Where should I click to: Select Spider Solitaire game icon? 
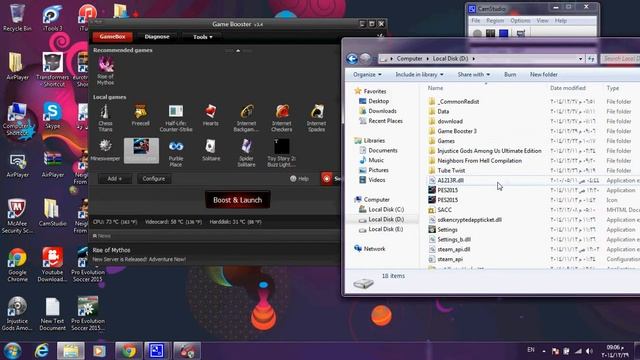point(246,153)
